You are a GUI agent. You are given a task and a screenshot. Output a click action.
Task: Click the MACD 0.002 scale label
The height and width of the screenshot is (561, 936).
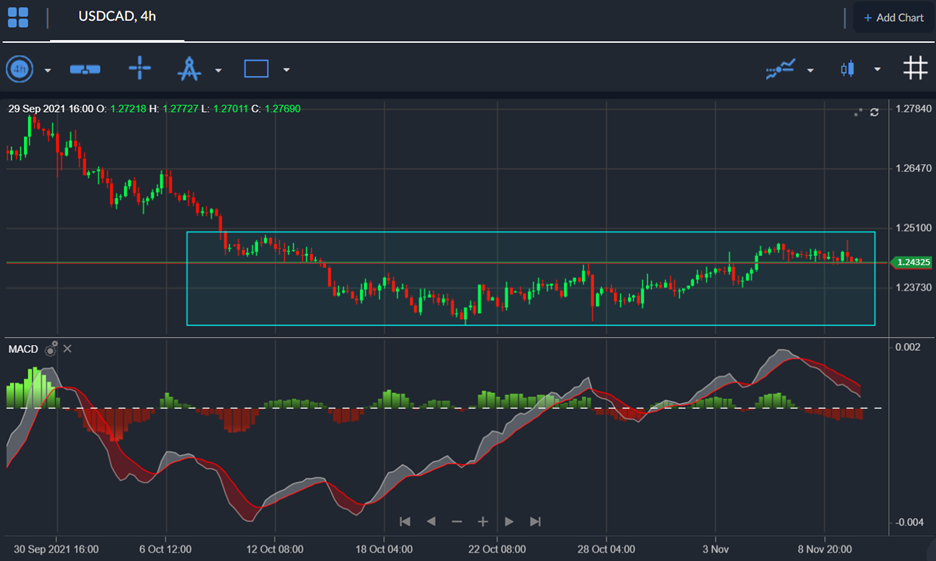(907, 347)
